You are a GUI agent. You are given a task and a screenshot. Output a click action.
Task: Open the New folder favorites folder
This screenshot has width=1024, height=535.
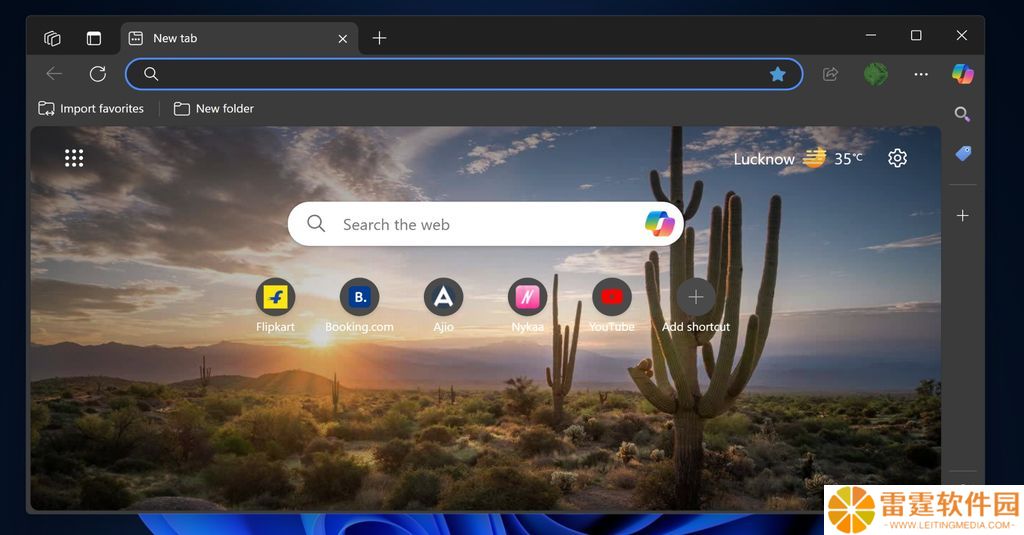pyautogui.click(x=214, y=108)
